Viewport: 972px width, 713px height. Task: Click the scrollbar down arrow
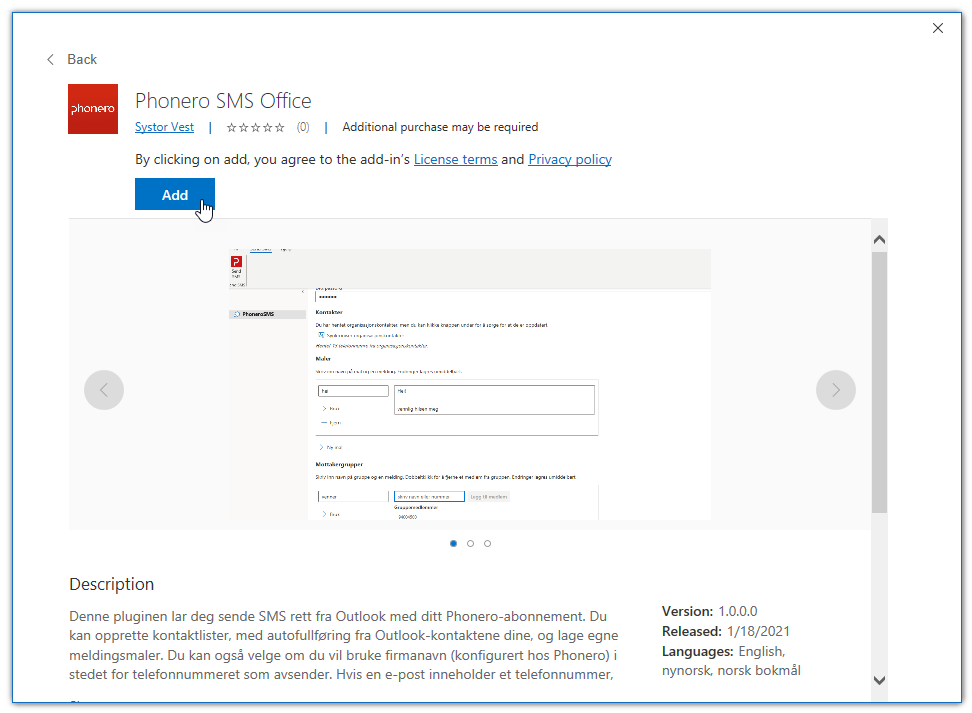click(879, 680)
